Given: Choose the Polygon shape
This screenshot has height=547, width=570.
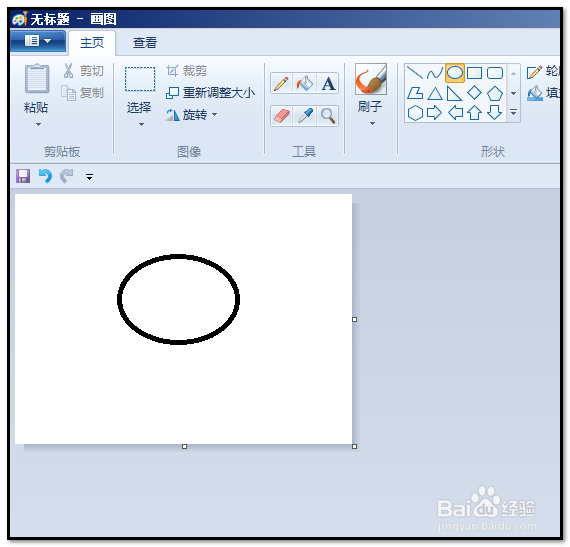Looking at the screenshot, I should click(x=415, y=93).
